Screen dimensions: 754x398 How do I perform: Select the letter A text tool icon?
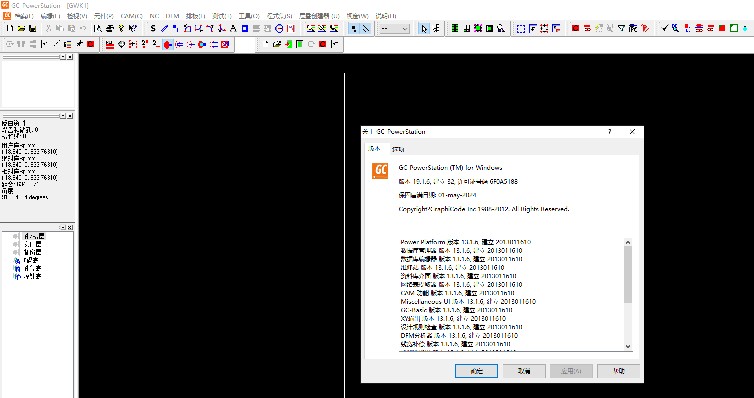233,28
